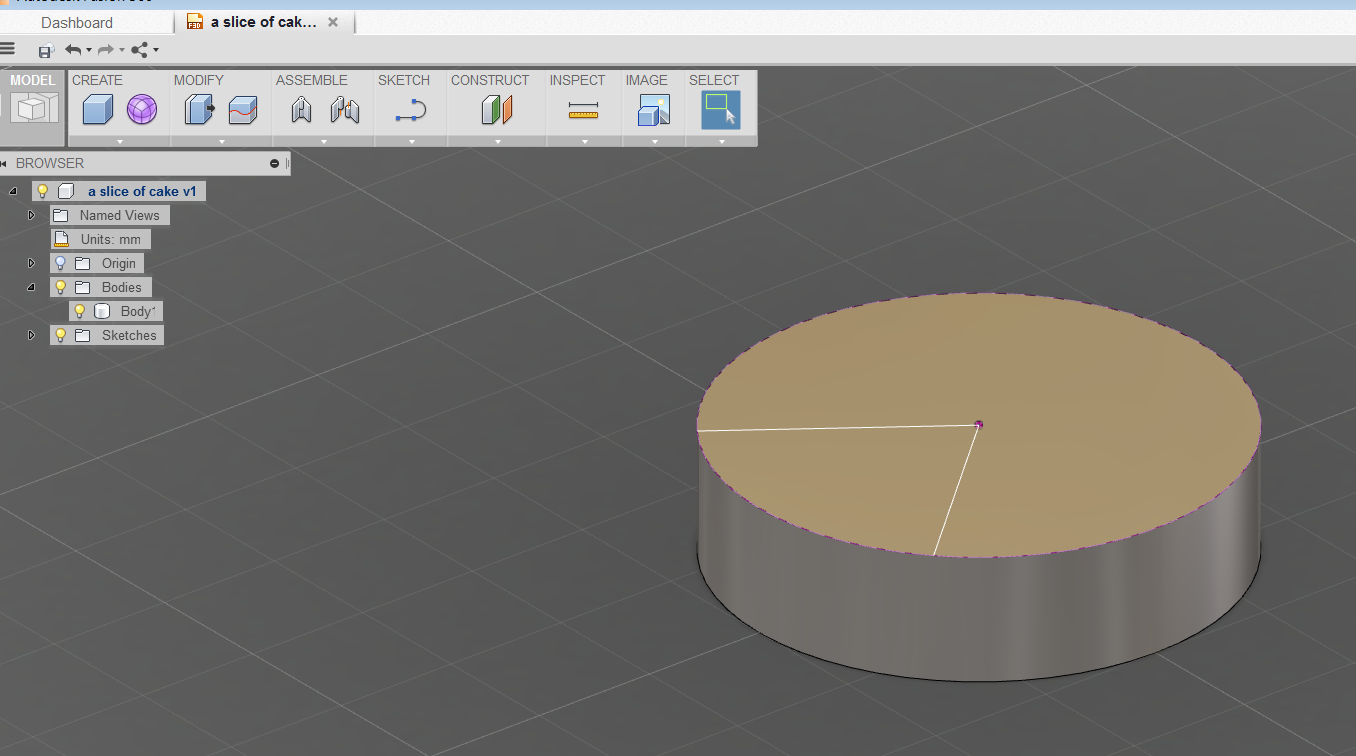Open the CREATE menu label
The height and width of the screenshot is (756, 1356).
tap(97, 80)
